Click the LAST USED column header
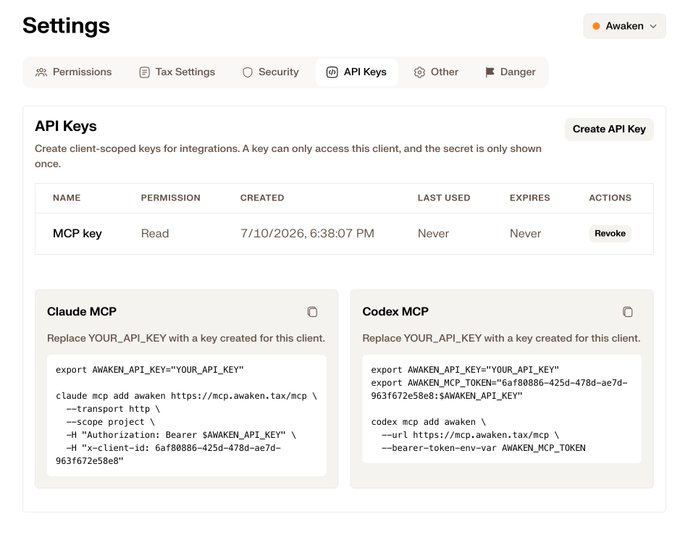This screenshot has width=680, height=537. (444, 198)
